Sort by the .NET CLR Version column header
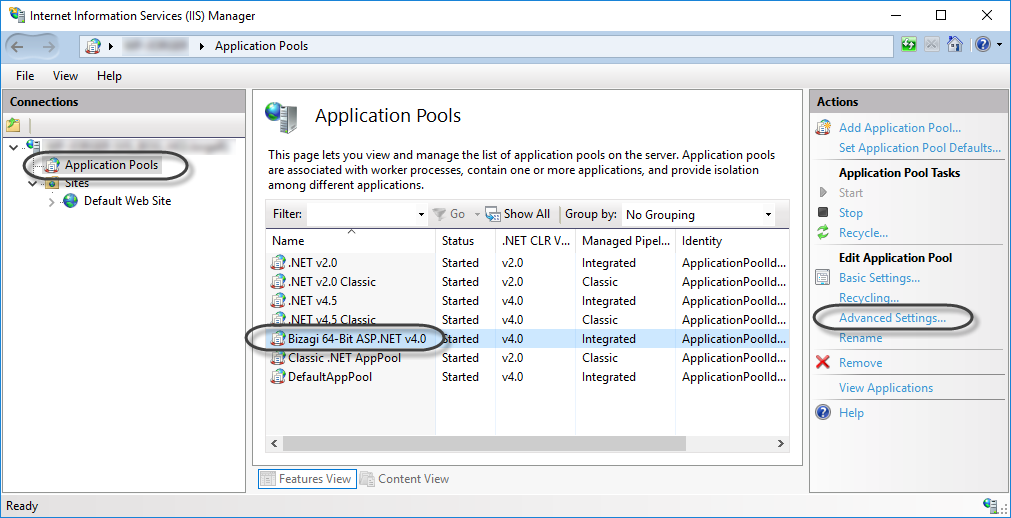 535,241
